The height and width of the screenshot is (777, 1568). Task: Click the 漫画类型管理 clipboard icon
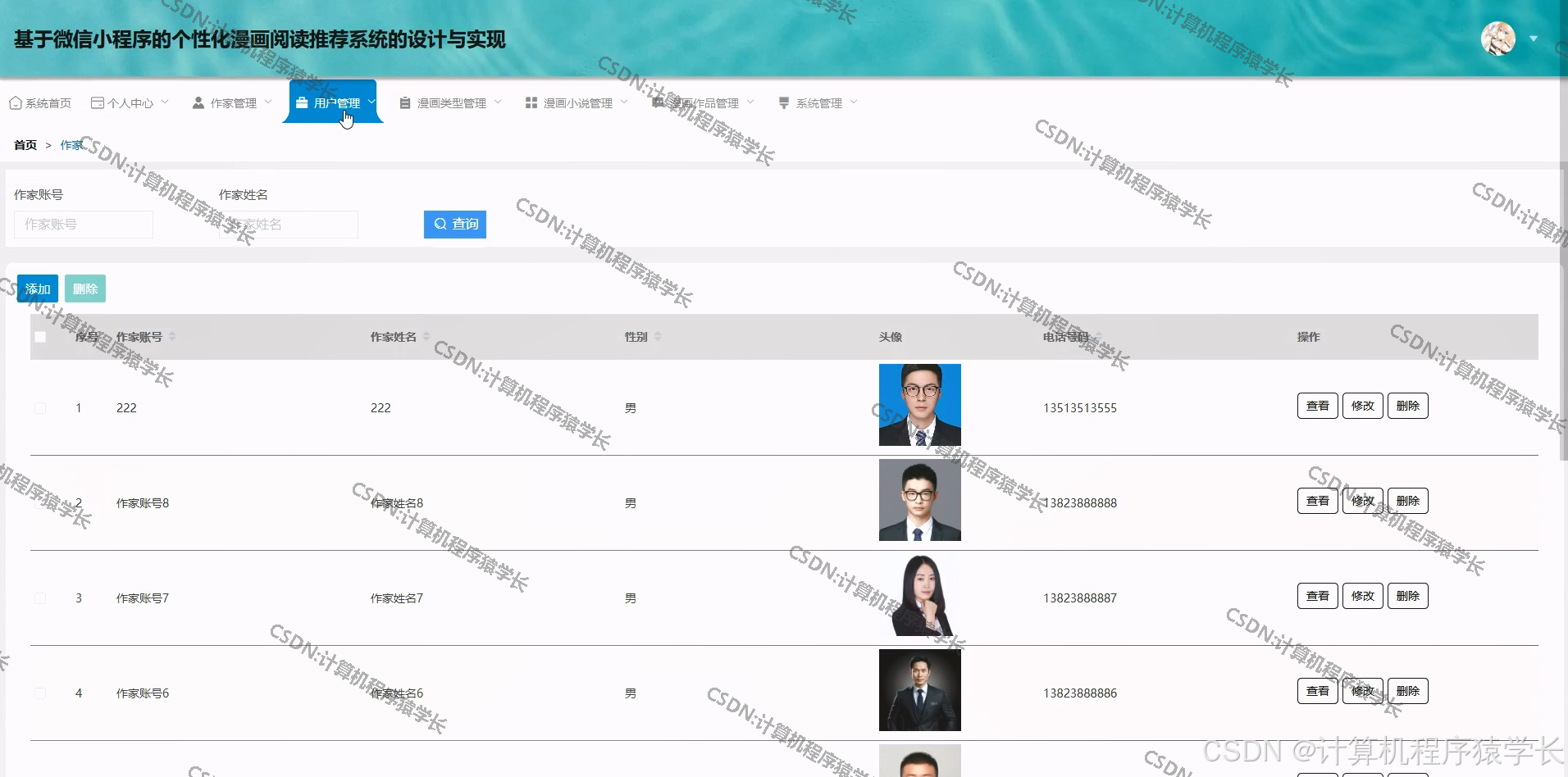405,103
